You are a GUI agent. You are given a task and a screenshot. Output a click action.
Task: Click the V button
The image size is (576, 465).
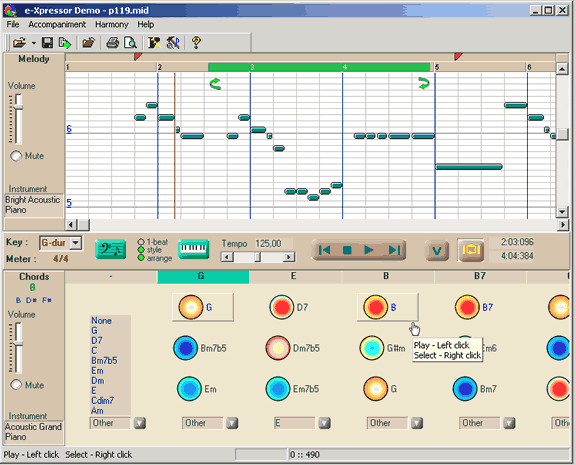tap(437, 250)
